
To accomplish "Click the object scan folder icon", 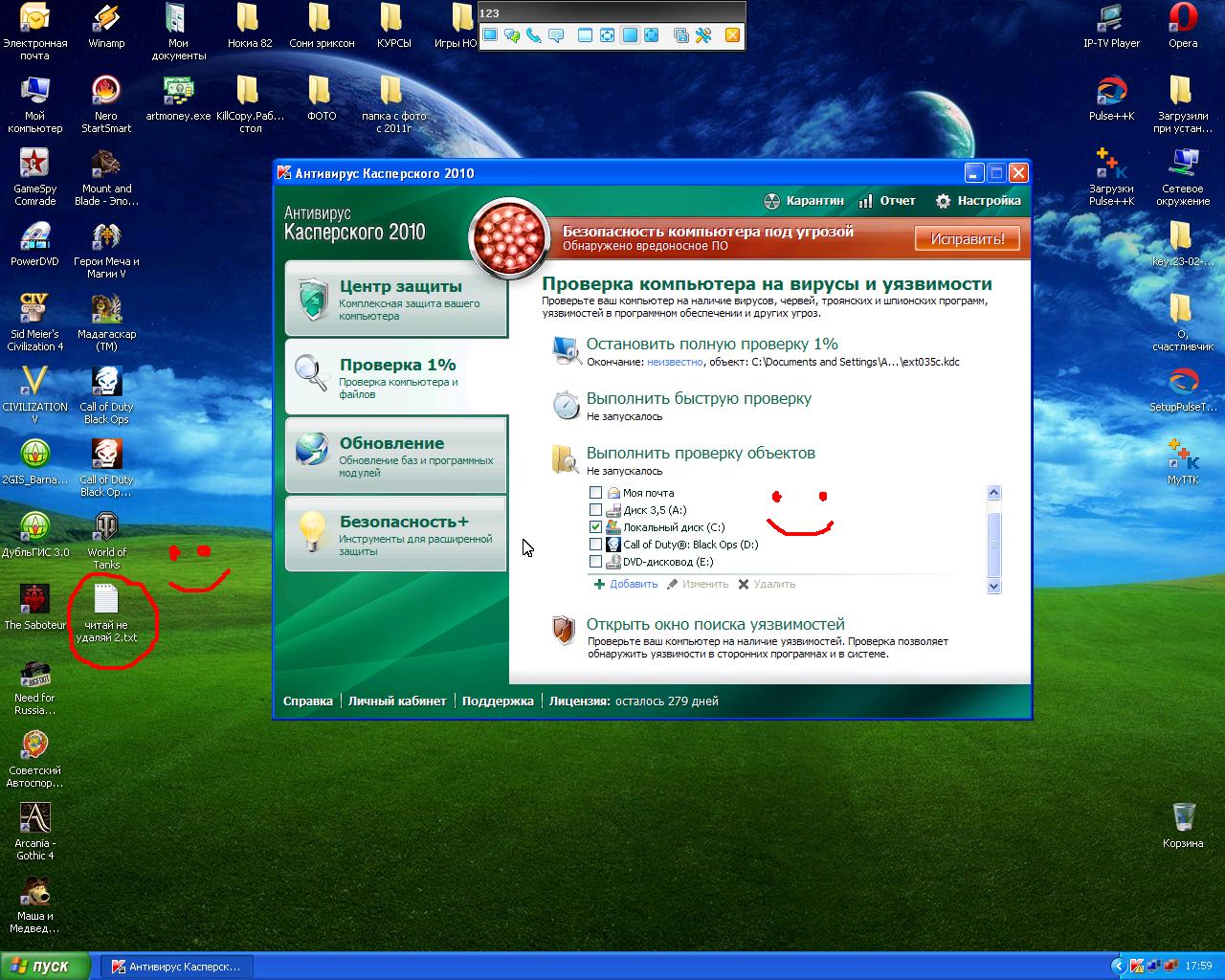I will tap(565, 459).
